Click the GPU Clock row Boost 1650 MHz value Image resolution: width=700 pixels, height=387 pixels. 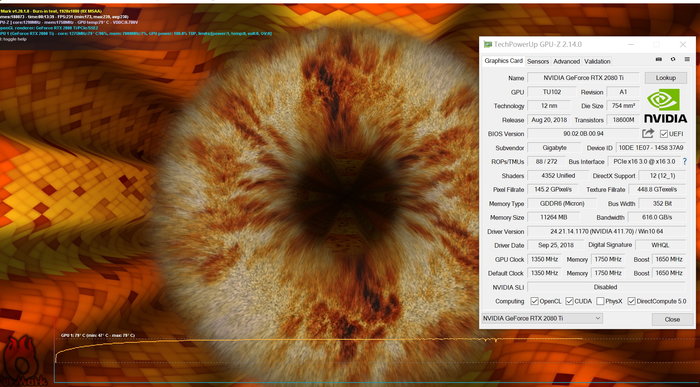pyautogui.click(x=669, y=259)
